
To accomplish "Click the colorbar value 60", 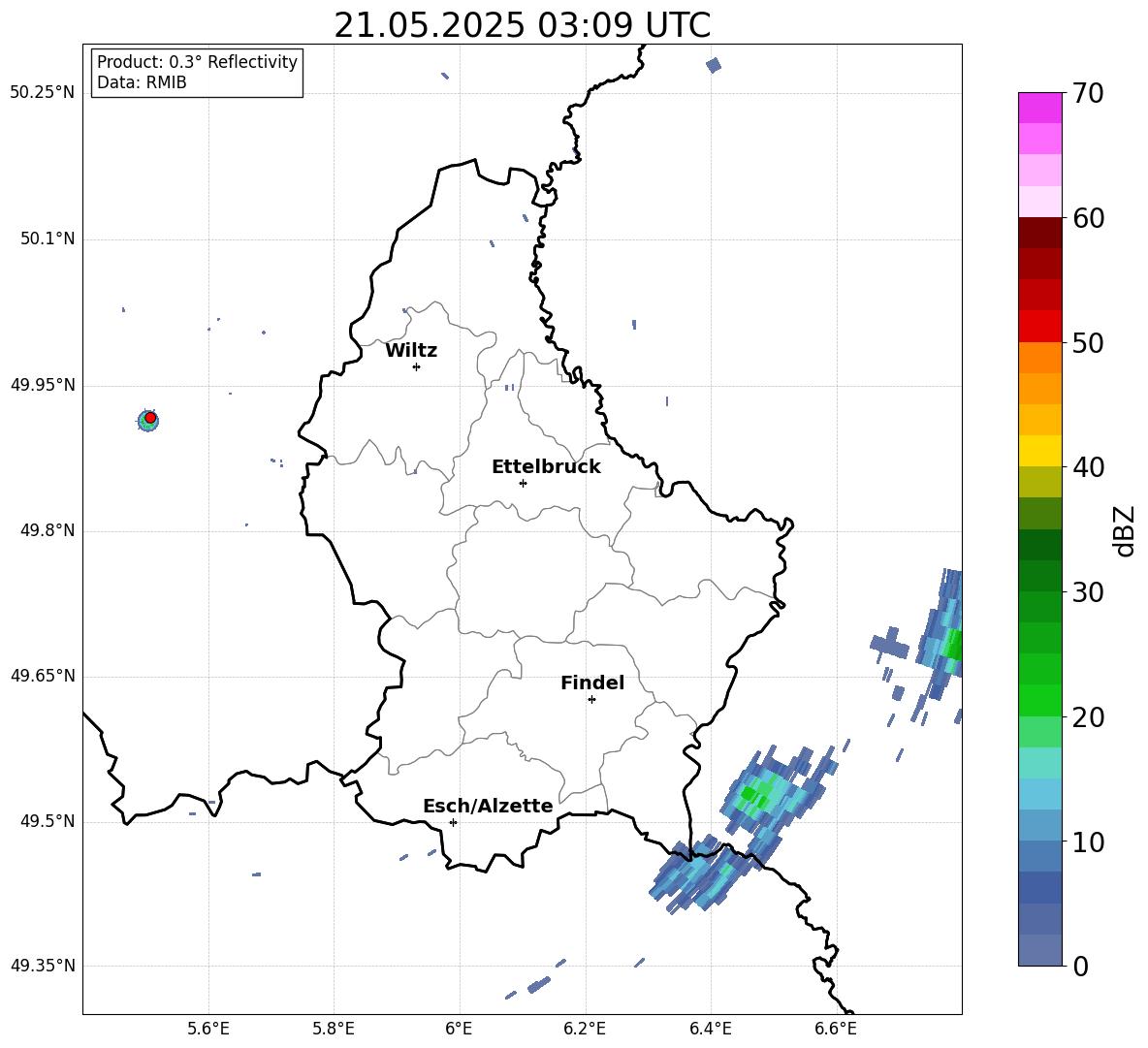I will click(1088, 218).
